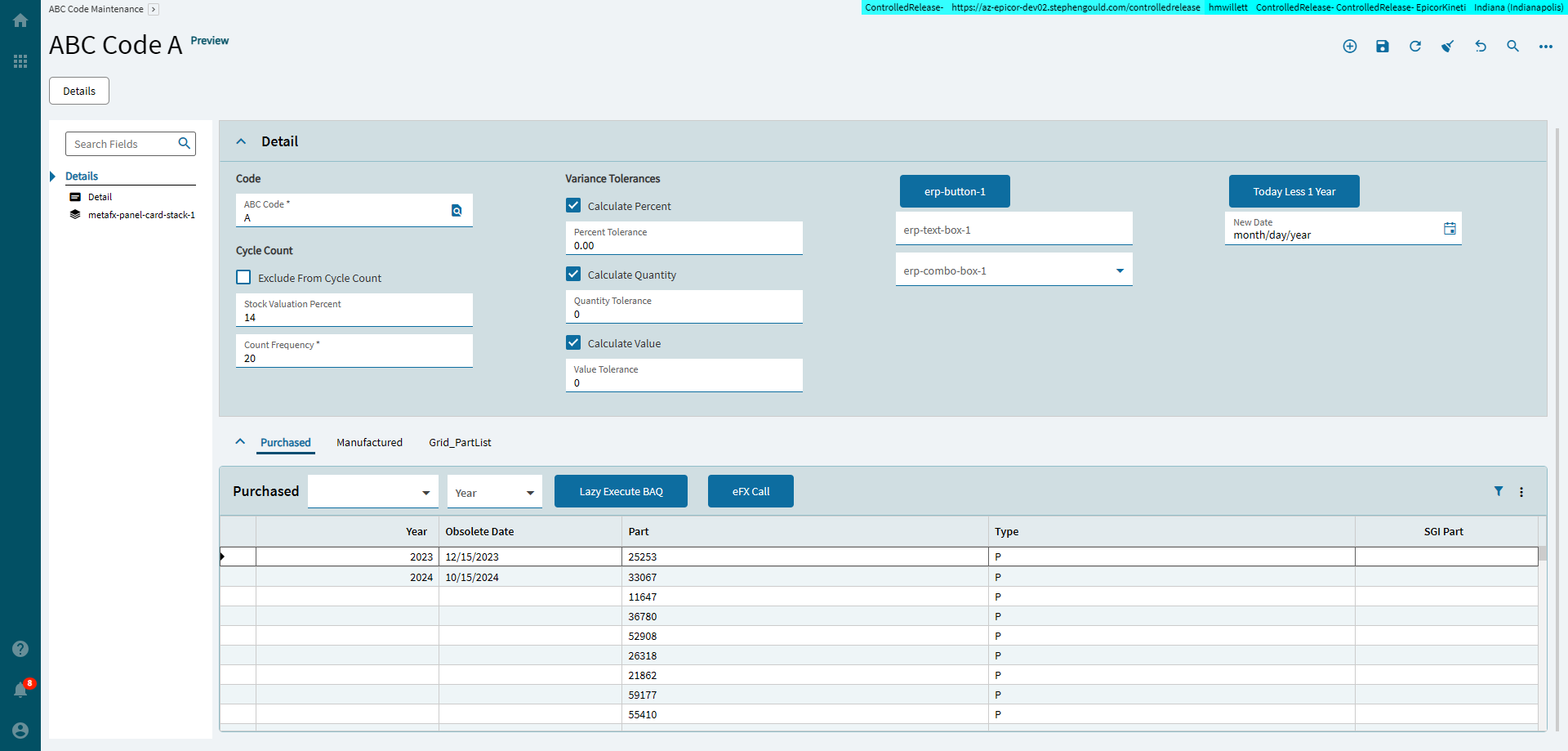Screen dimensions: 1568x751
Task: Open the user account icon
Action: pyautogui.click(x=20, y=731)
